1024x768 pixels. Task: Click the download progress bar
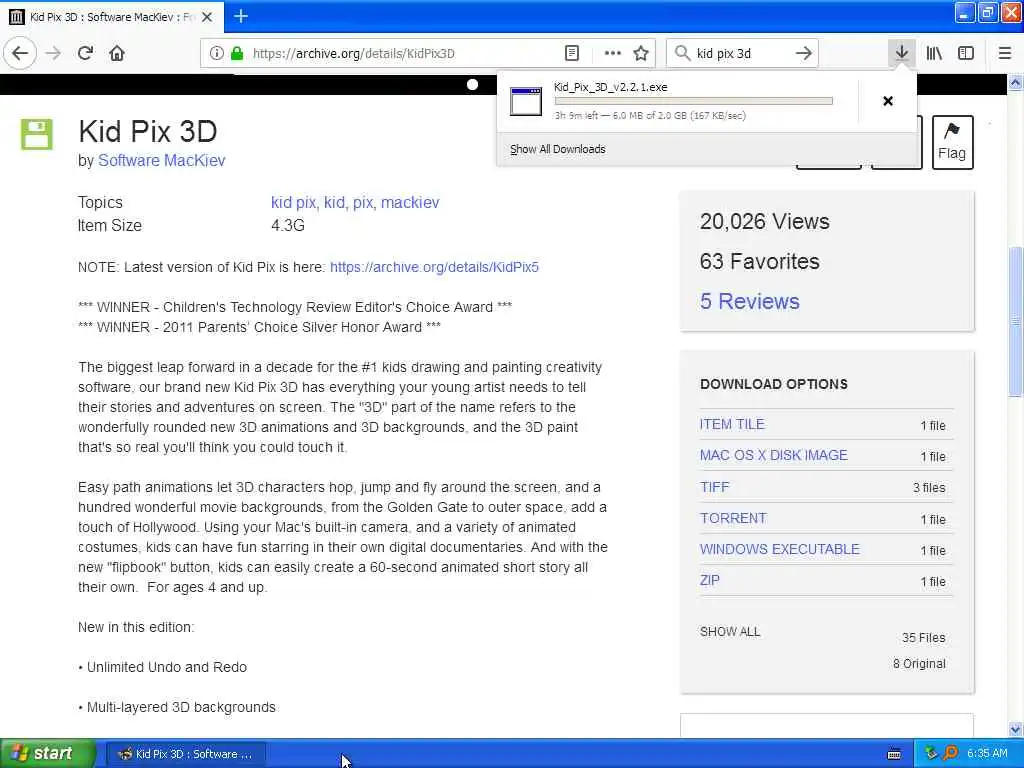coord(694,101)
